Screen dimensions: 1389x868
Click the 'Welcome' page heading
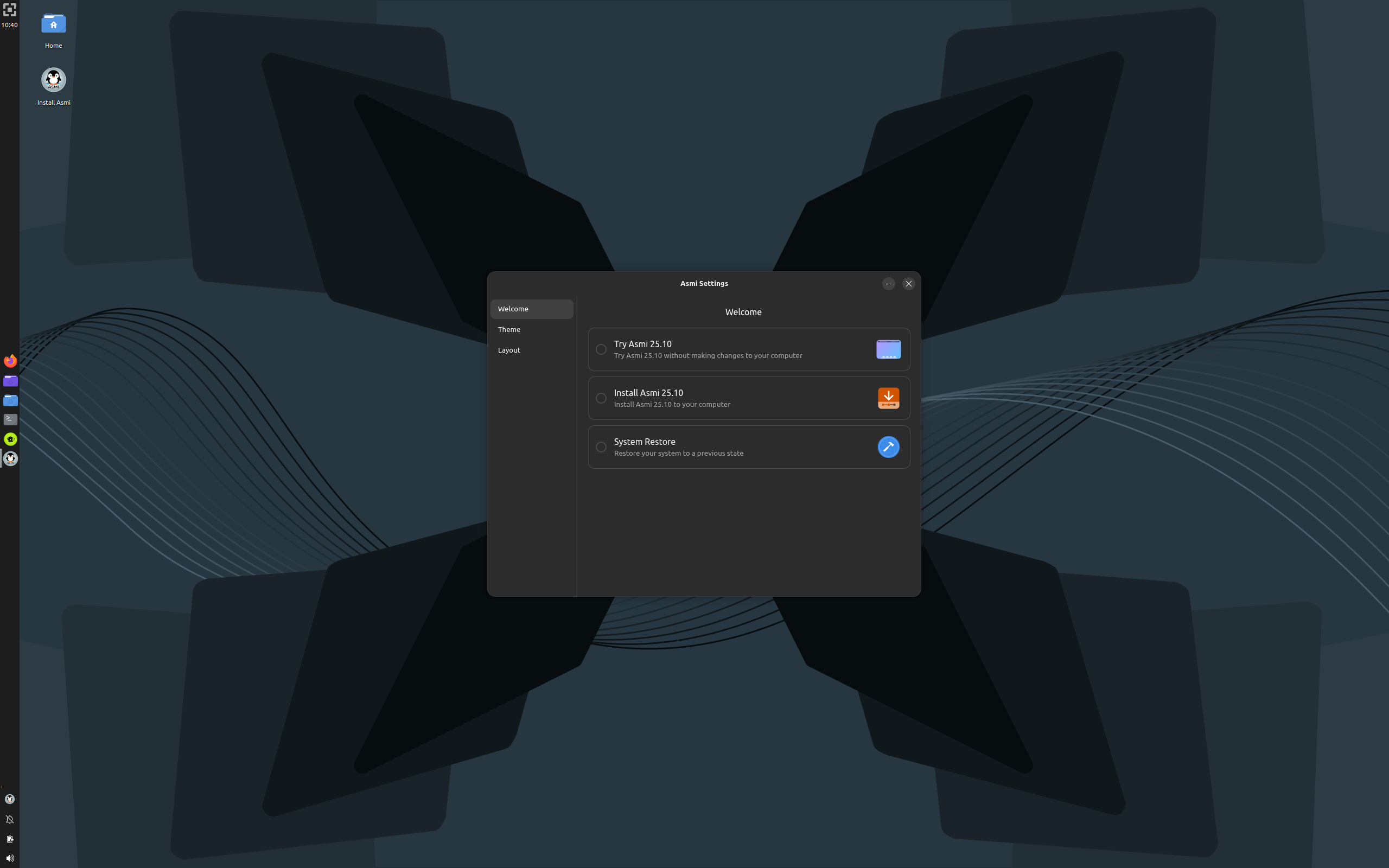743,312
